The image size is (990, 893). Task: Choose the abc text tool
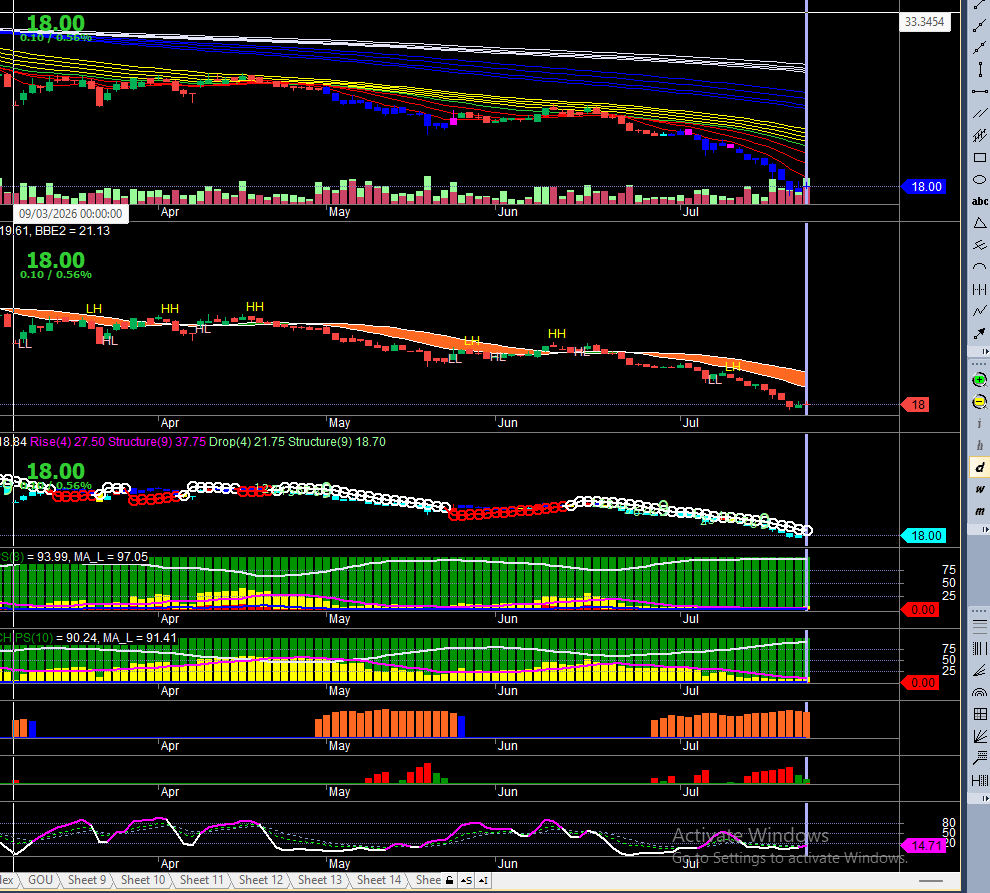(x=980, y=201)
